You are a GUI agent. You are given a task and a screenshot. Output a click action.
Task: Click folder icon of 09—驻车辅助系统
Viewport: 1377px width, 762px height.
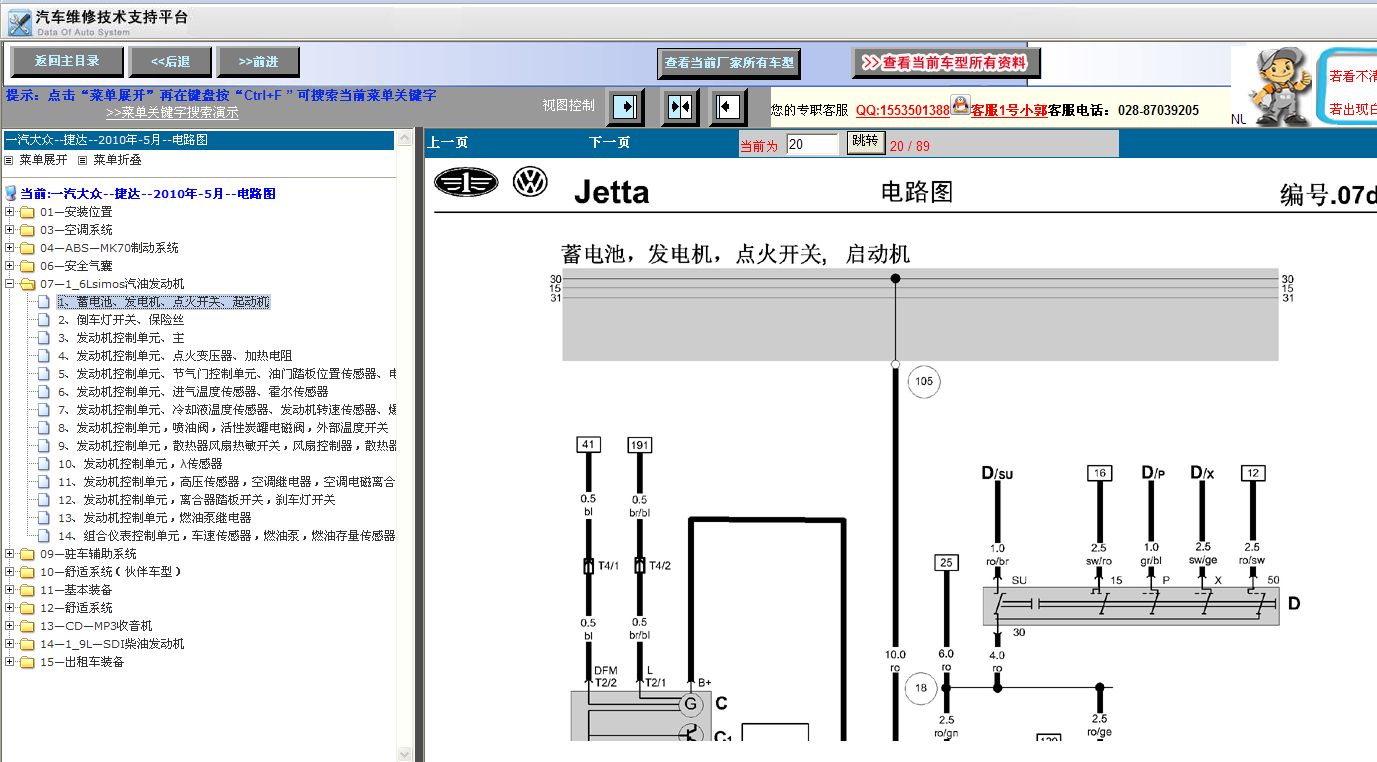pyautogui.click(x=27, y=554)
